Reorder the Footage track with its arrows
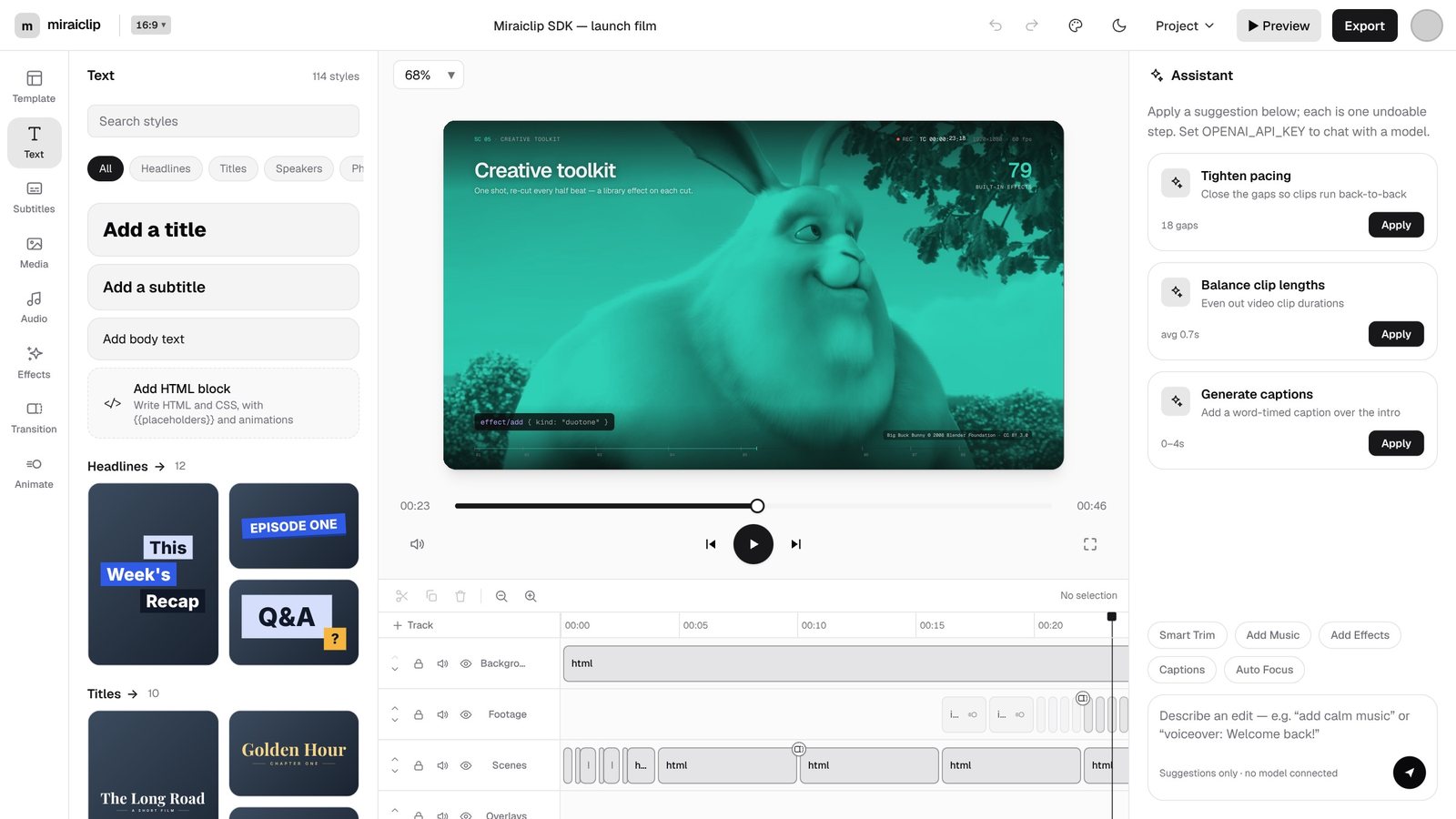Viewport: 1456px width, 819px height. tap(395, 714)
